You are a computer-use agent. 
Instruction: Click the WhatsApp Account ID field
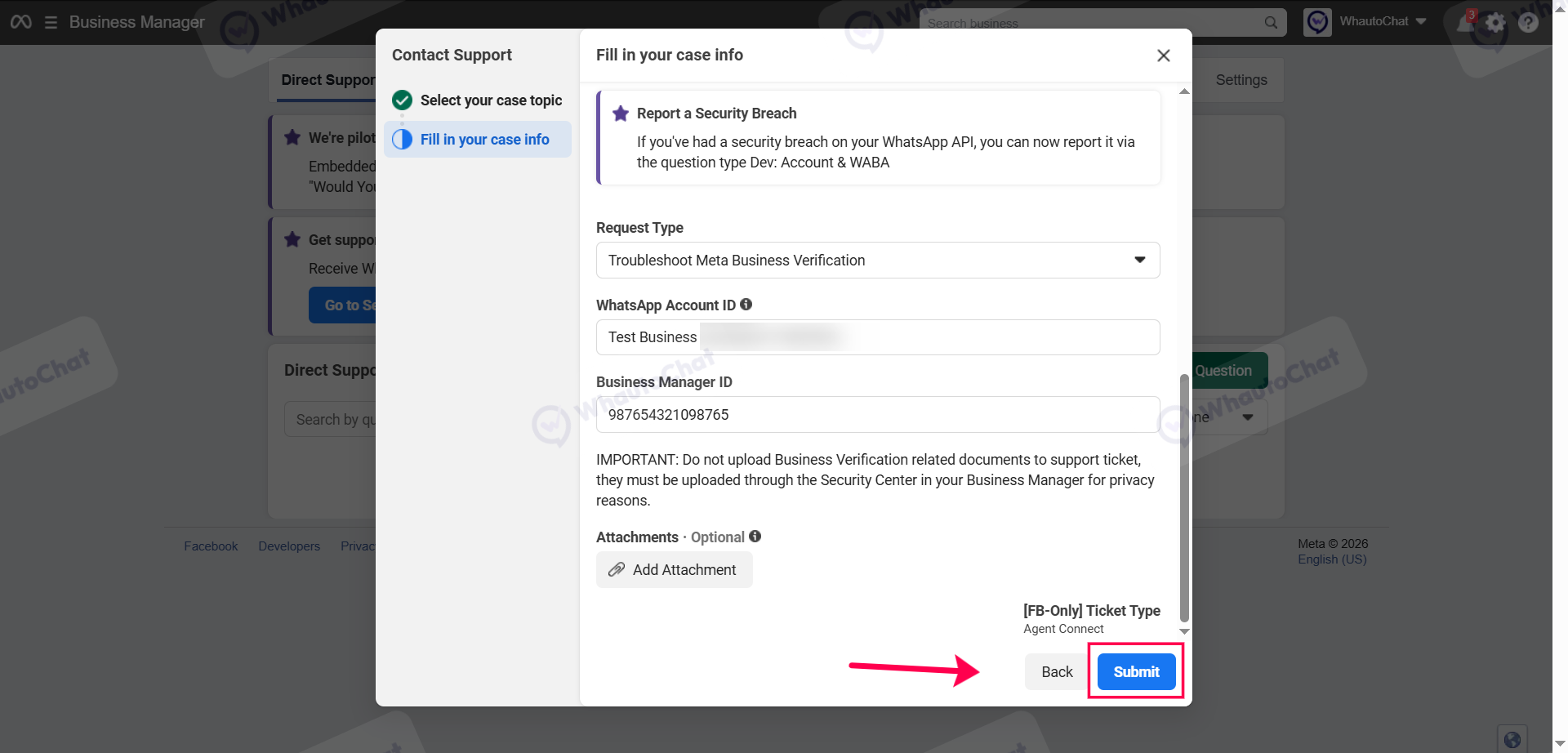click(878, 337)
